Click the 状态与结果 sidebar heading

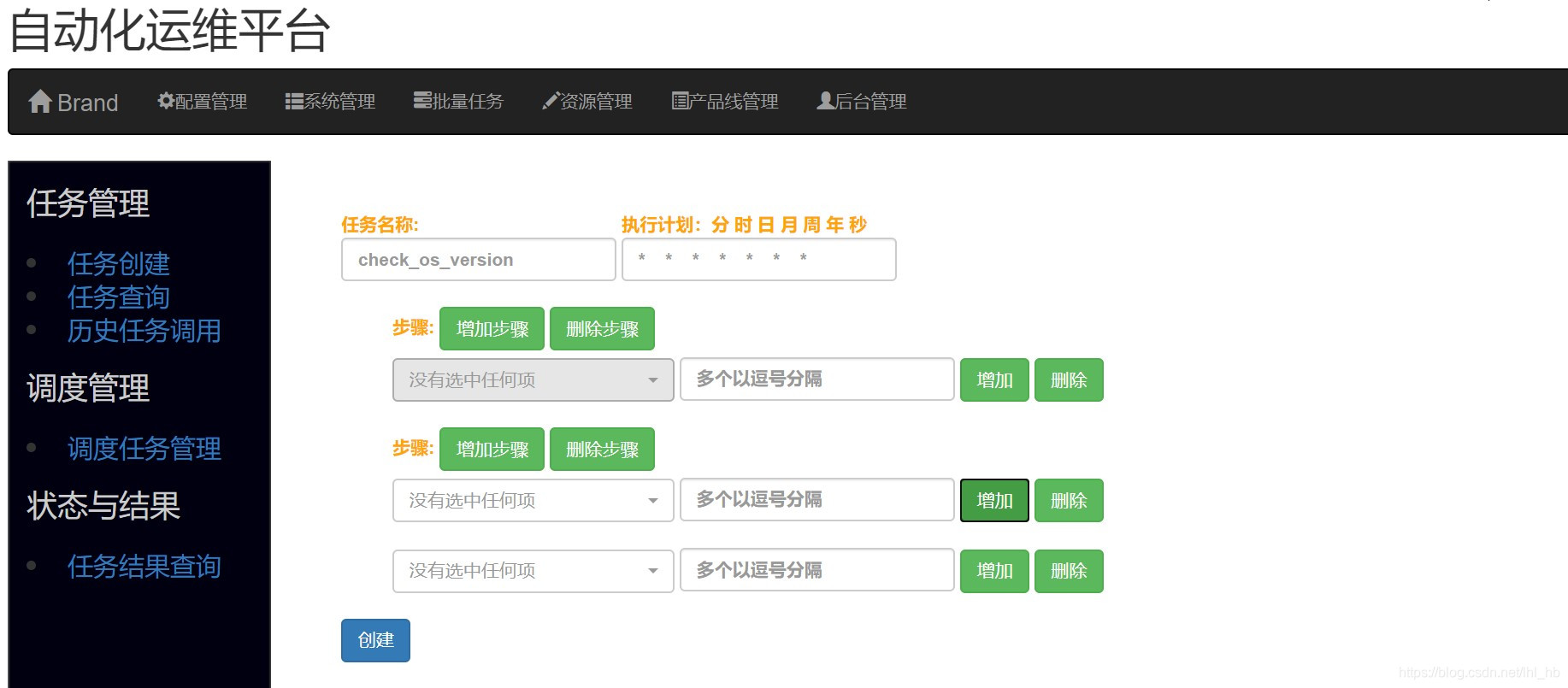[103, 506]
